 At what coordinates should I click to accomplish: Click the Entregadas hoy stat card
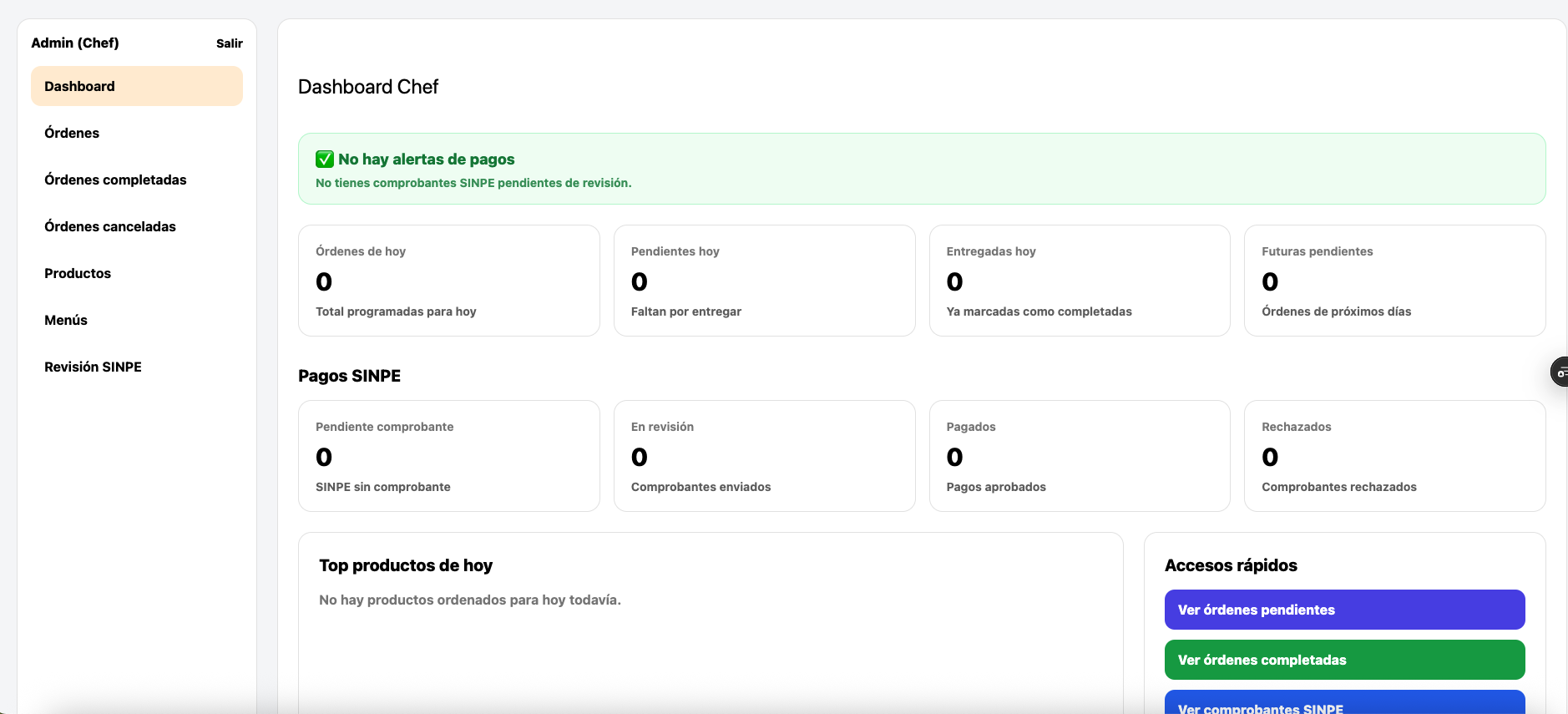click(1079, 281)
